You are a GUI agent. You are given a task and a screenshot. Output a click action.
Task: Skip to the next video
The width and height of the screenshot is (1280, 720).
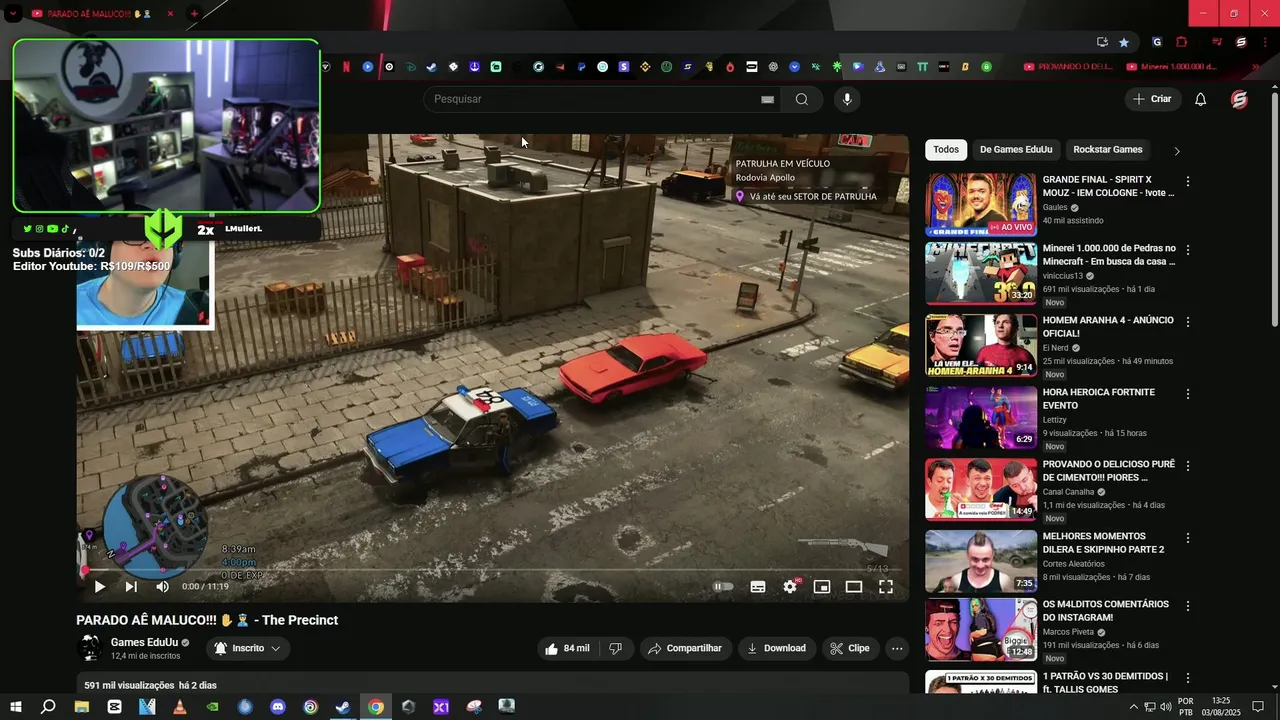click(x=131, y=587)
